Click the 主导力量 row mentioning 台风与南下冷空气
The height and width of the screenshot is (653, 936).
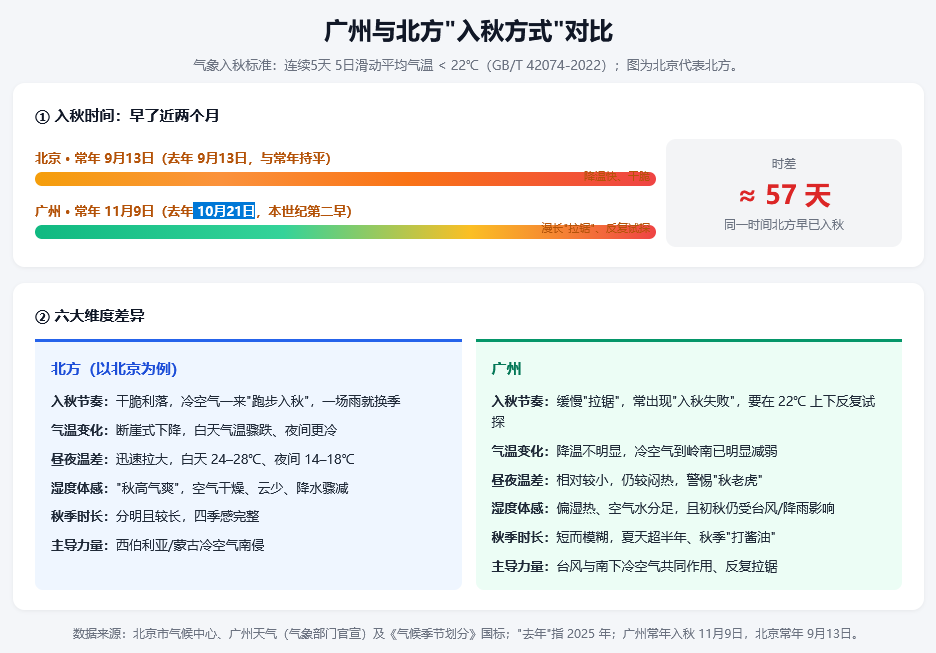pos(635,566)
